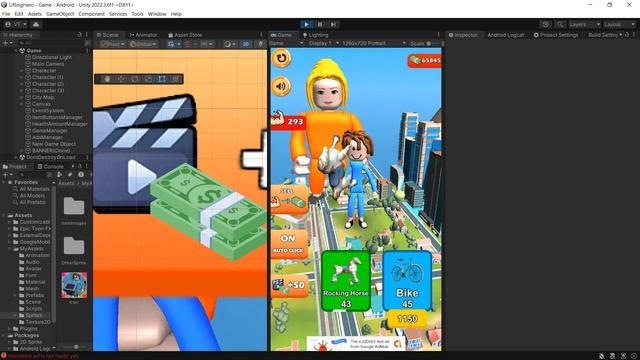Open the 1280x720 Portrait resolution dropdown
The height and width of the screenshot is (360, 640).
coord(374,43)
